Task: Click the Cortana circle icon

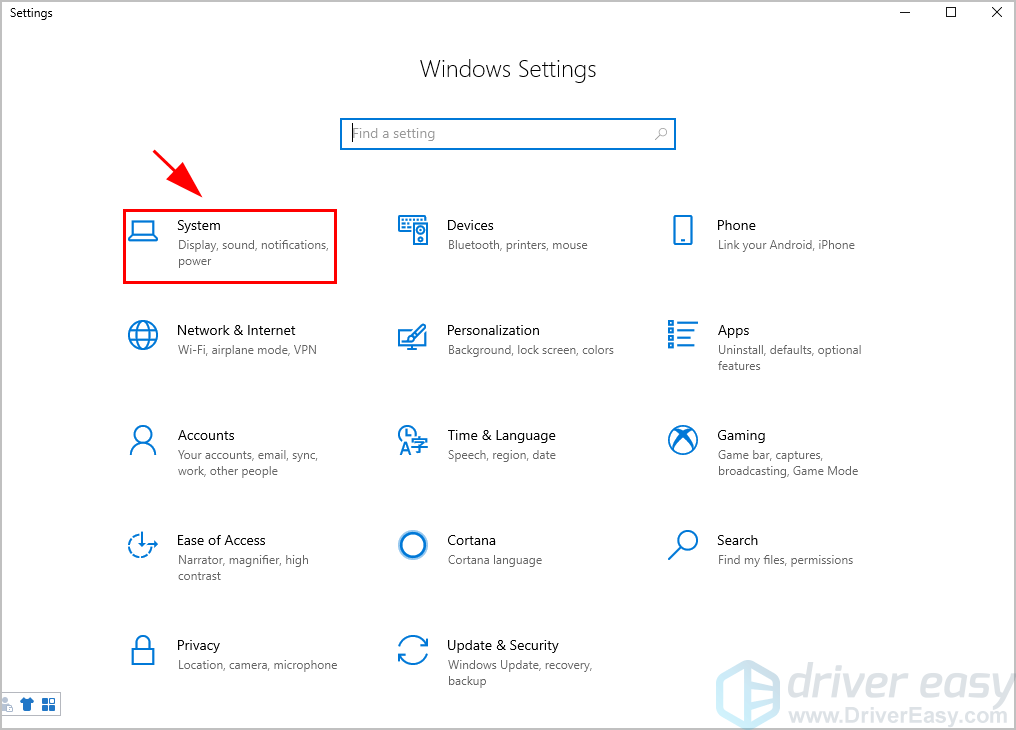Action: click(413, 545)
